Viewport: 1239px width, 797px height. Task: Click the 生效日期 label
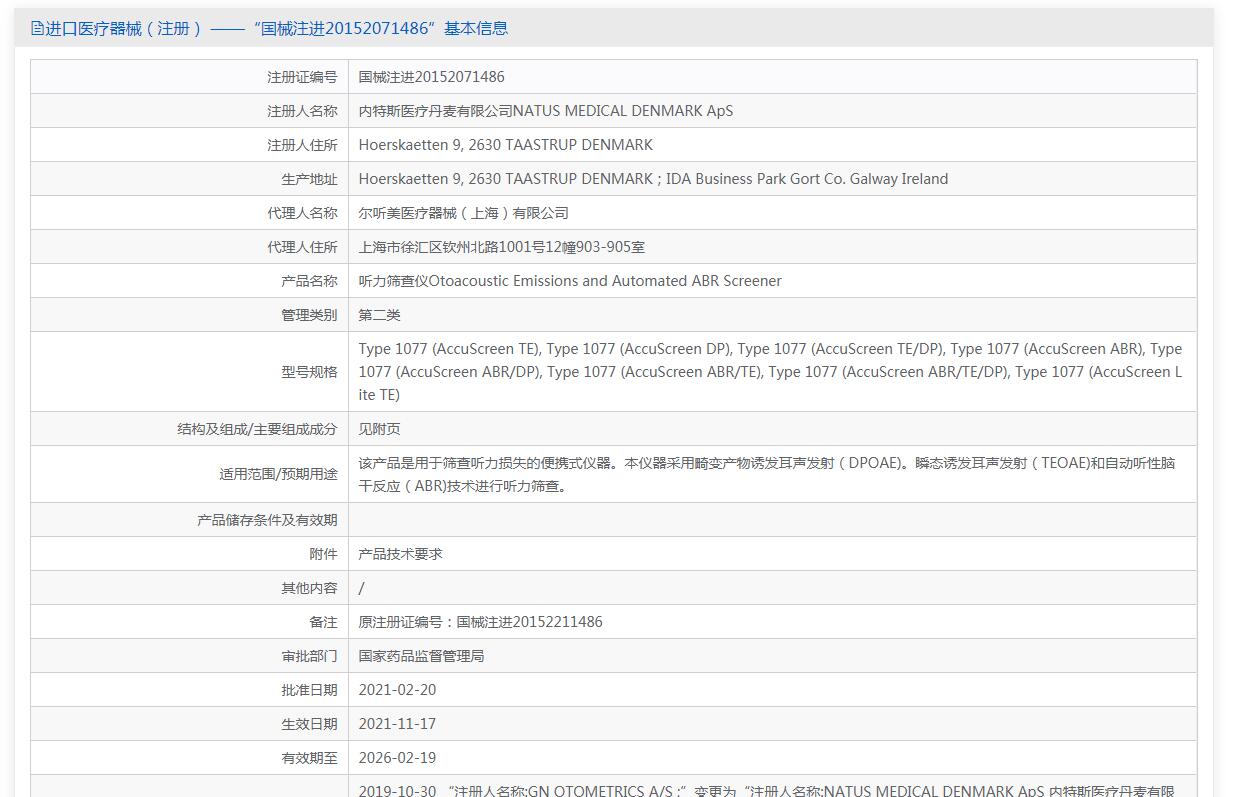[309, 724]
